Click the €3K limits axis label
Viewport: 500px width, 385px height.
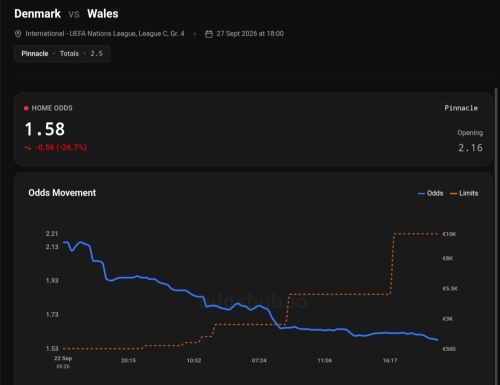448,319
